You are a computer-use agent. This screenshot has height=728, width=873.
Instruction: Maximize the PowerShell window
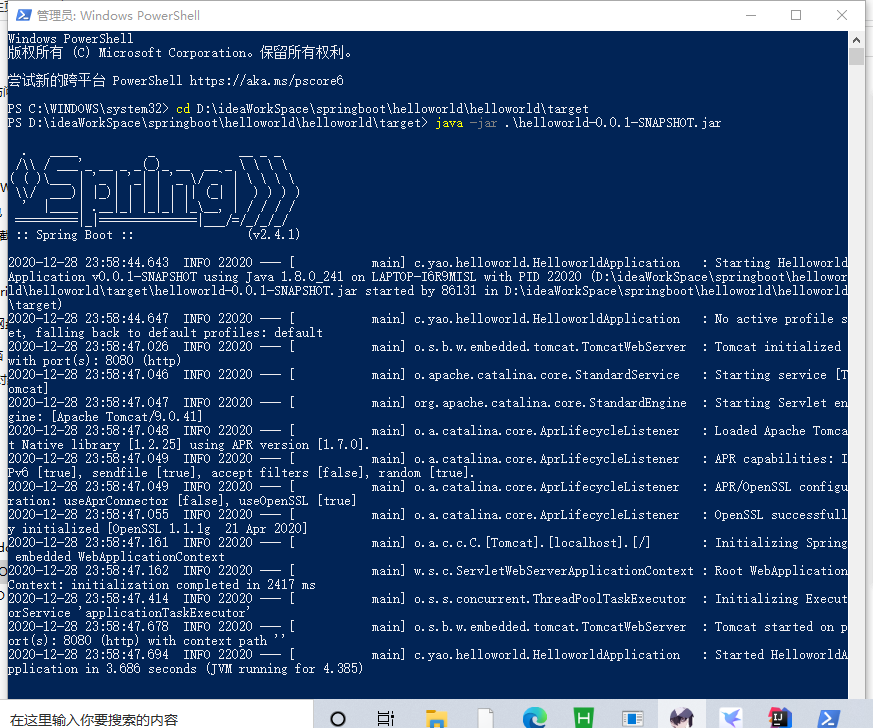(796, 15)
